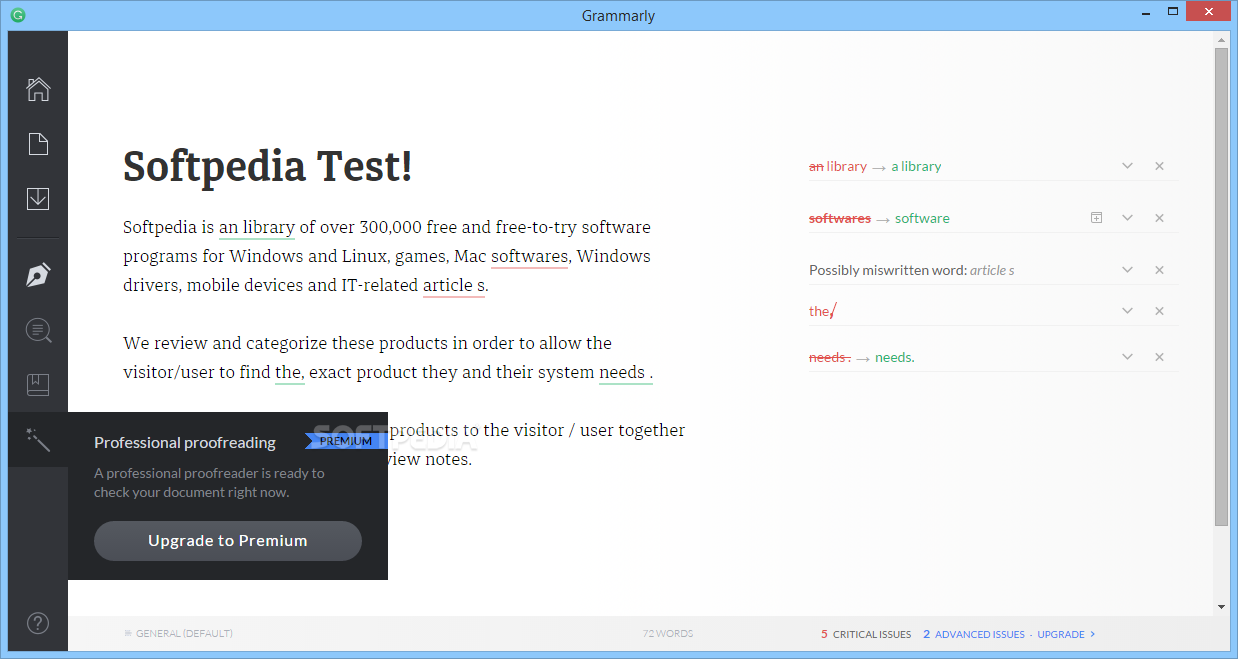Open the vocabulary book sidebar icon
This screenshot has width=1238, height=659.
click(x=38, y=384)
